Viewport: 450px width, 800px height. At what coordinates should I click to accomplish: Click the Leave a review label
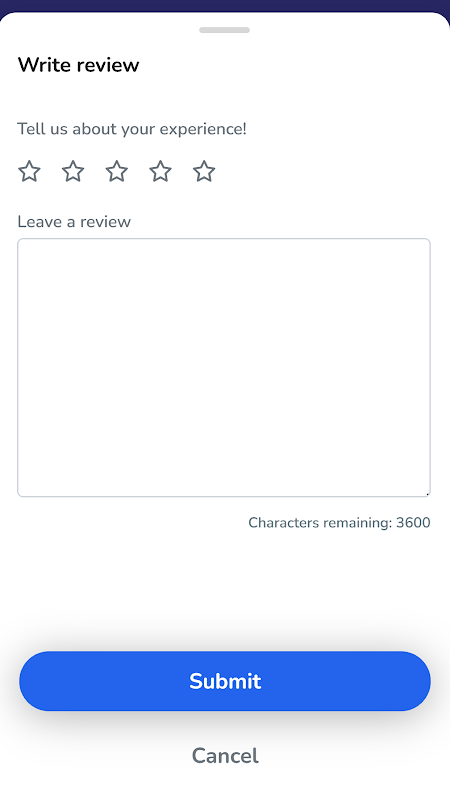coord(74,222)
